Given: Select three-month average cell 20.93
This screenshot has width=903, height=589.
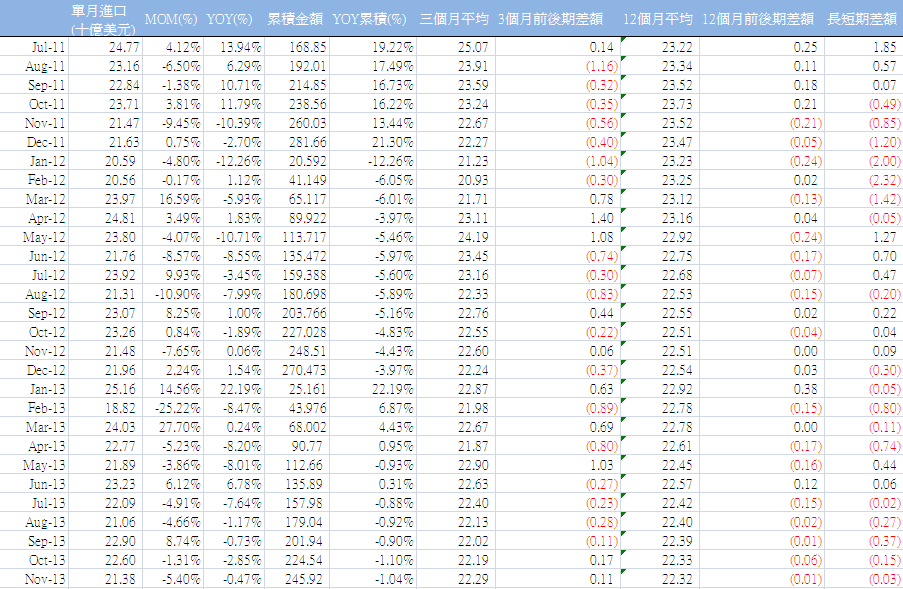Looking at the screenshot, I should click(x=473, y=180).
